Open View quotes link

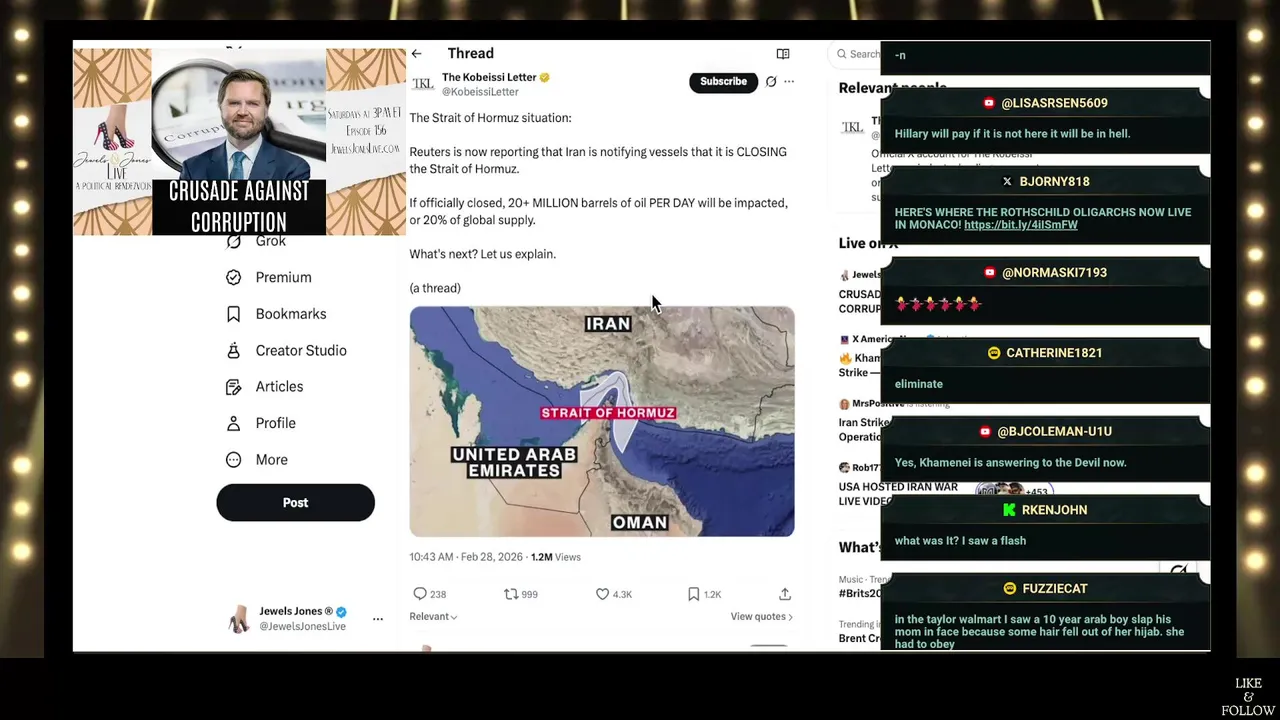pos(761,617)
